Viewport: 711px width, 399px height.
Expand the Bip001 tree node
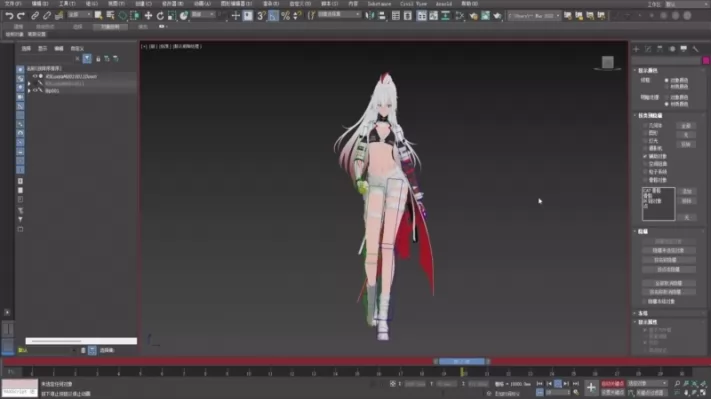point(29,91)
